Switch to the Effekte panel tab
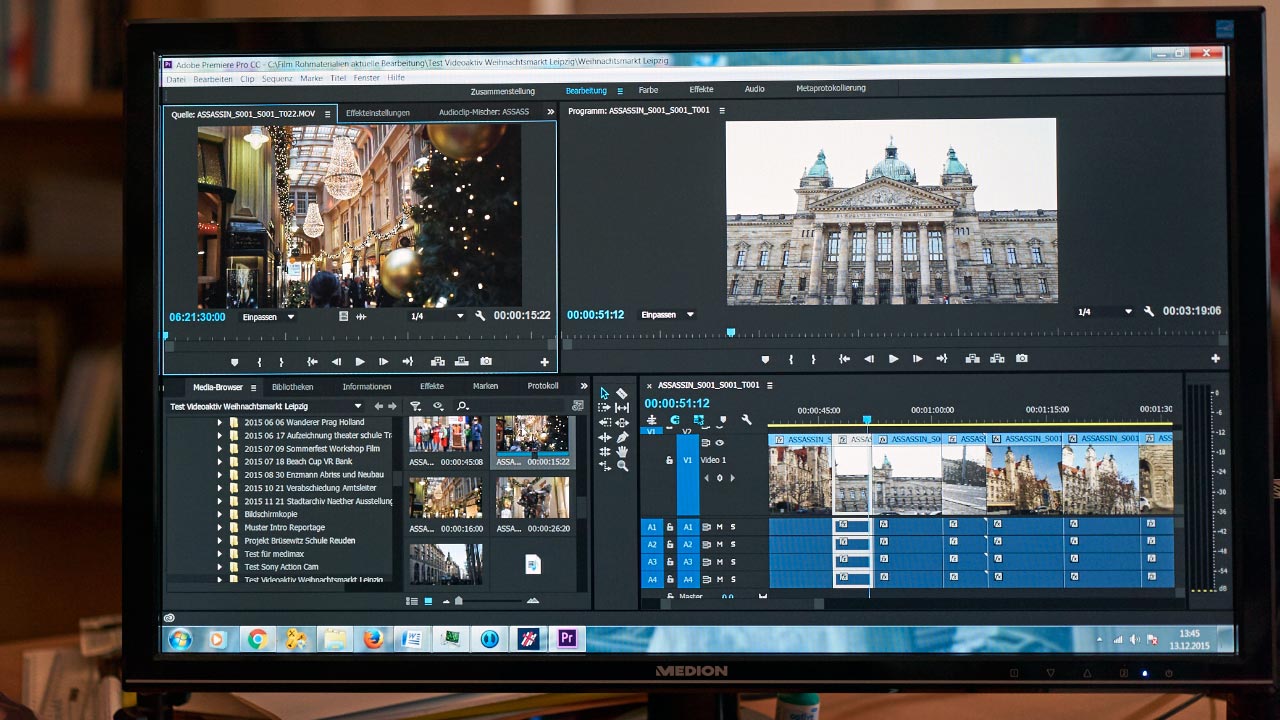The height and width of the screenshot is (720, 1280). pyautogui.click(x=432, y=386)
